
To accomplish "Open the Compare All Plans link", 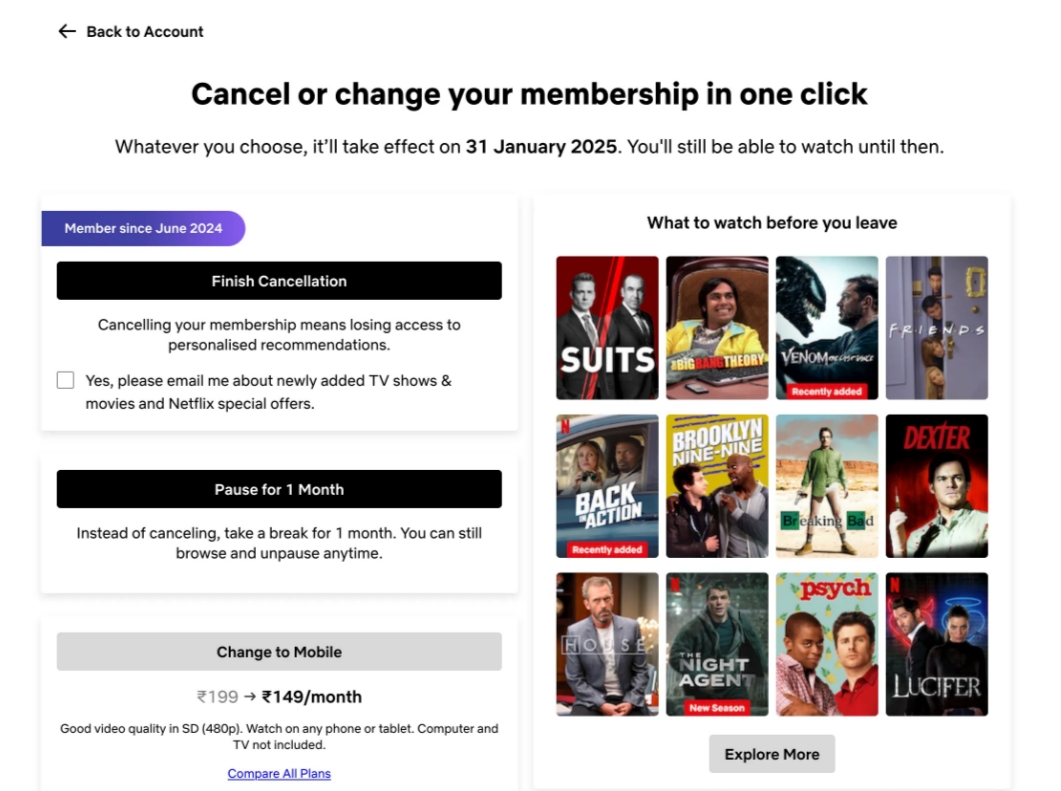I will pos(279,773).
